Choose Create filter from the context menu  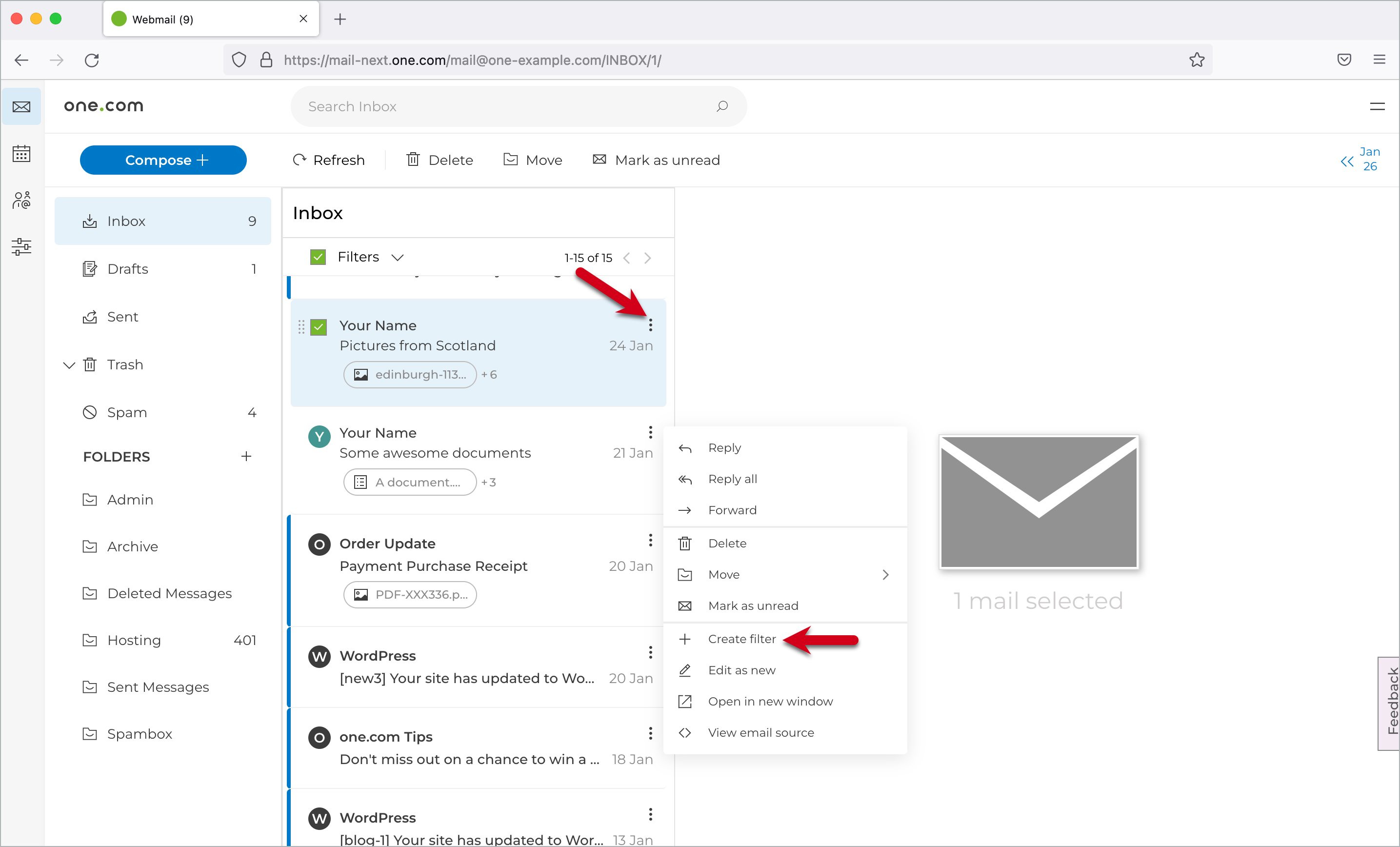coord(741,639)
